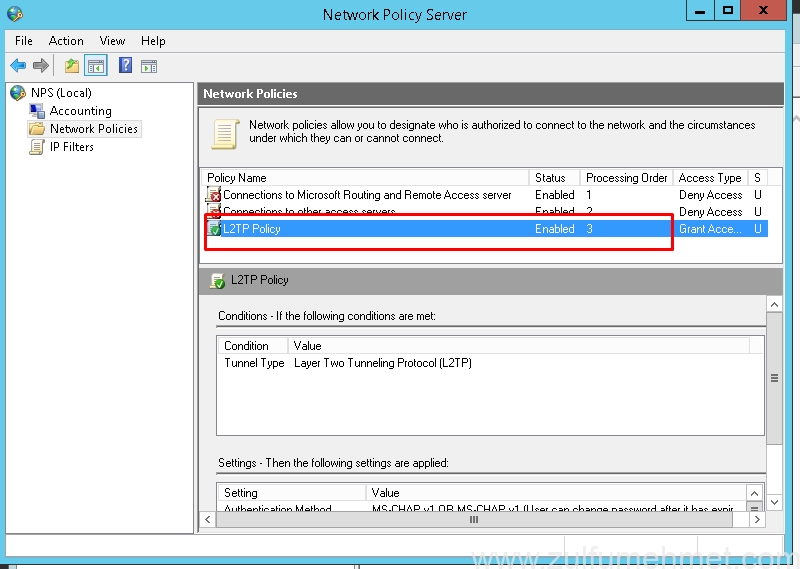Image resolution: width=800 pixels, height=569 pixels.
Task: Click the horizontal scrollbar right arrow
Action: [x=757, y=519]
